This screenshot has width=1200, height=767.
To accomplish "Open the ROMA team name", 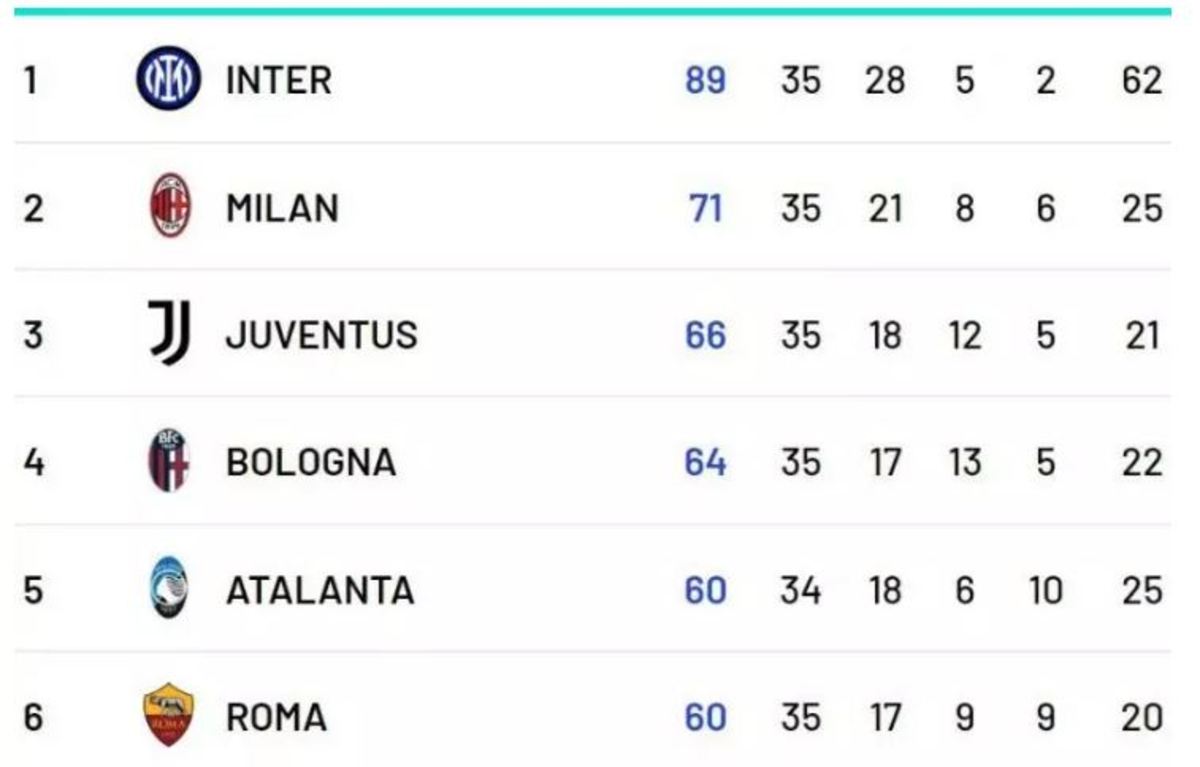I will click(x=276, y=717).
